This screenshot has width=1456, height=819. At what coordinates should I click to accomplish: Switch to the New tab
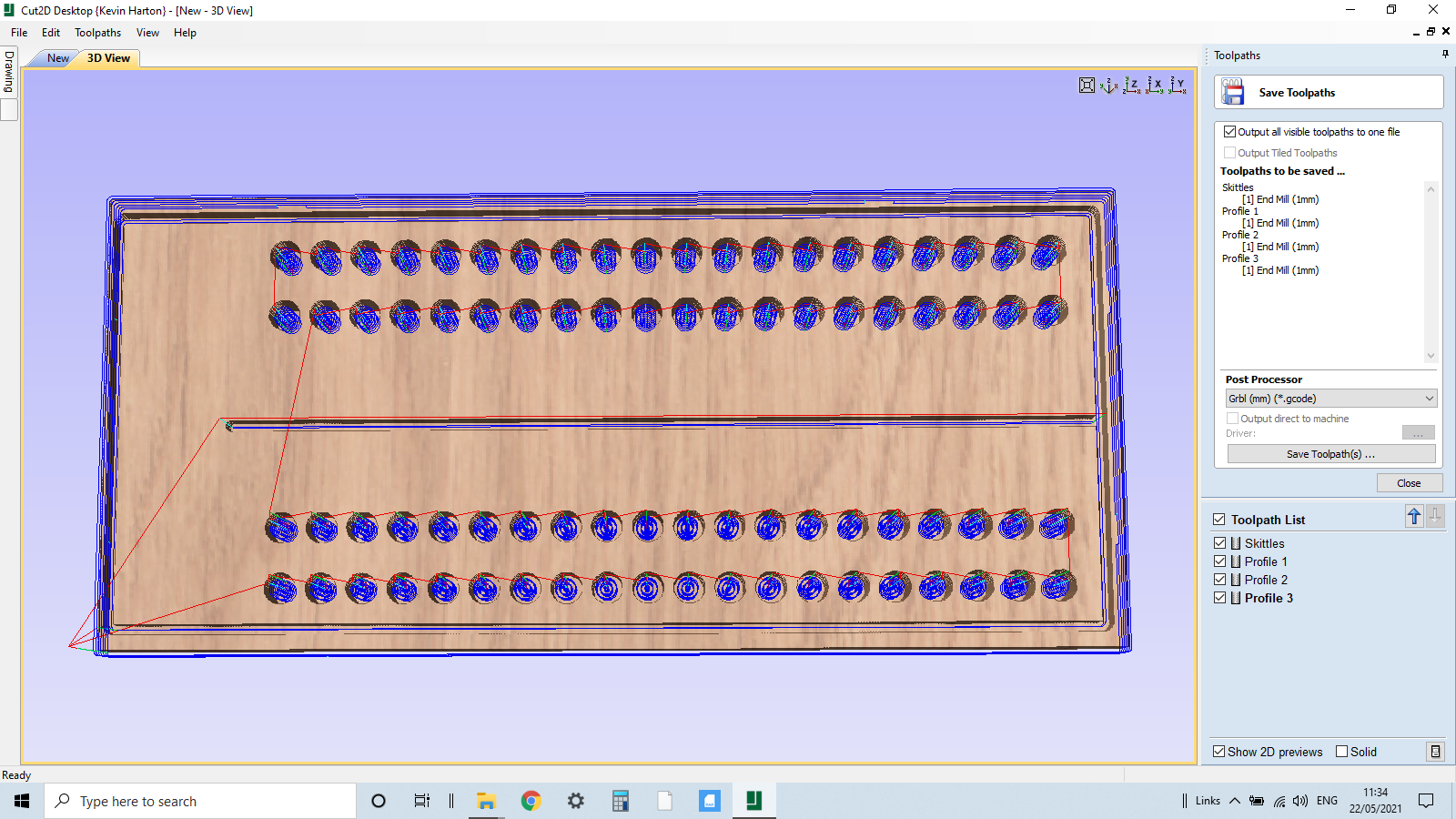pos(56,57)
